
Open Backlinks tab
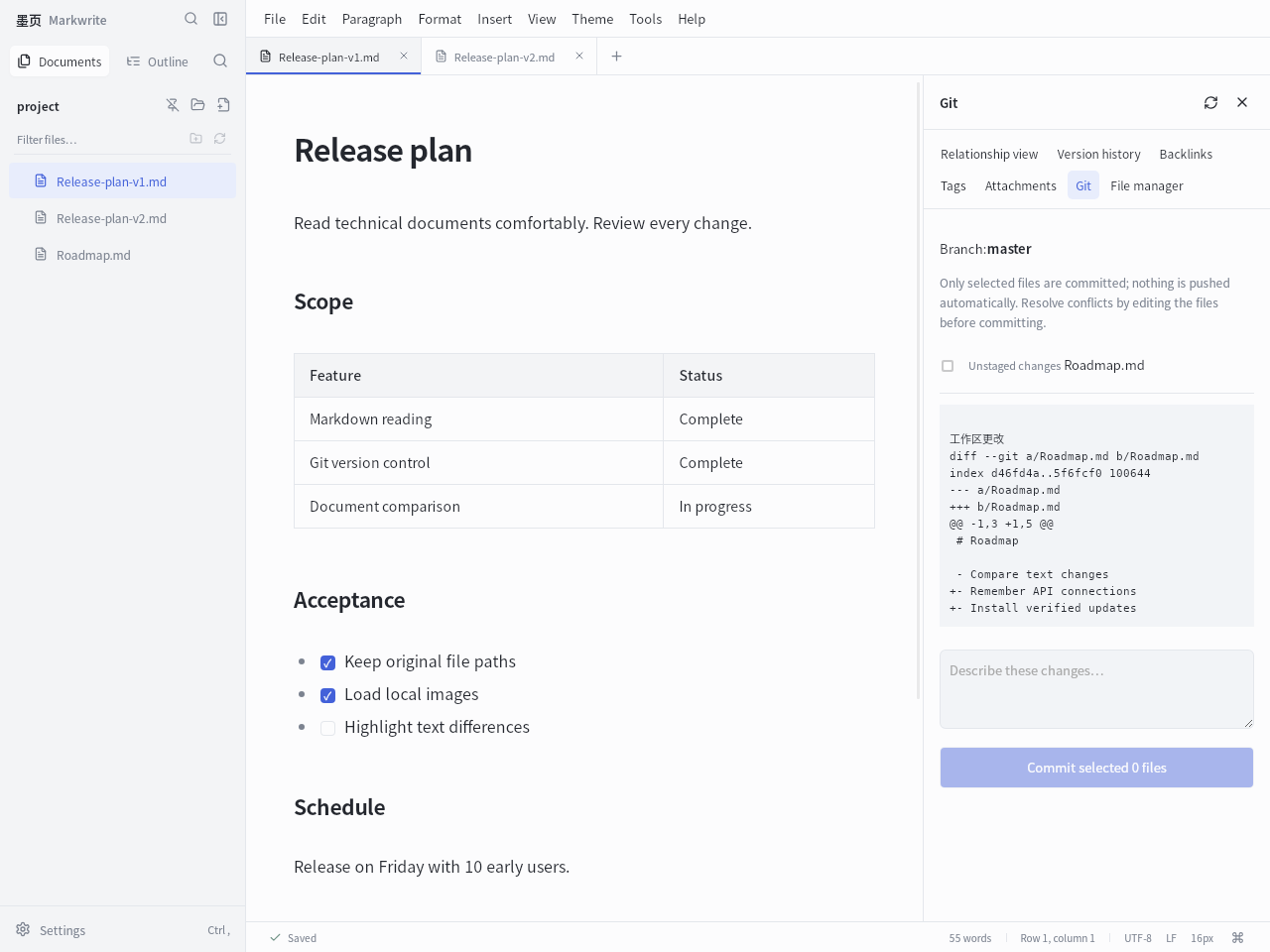1186,154
